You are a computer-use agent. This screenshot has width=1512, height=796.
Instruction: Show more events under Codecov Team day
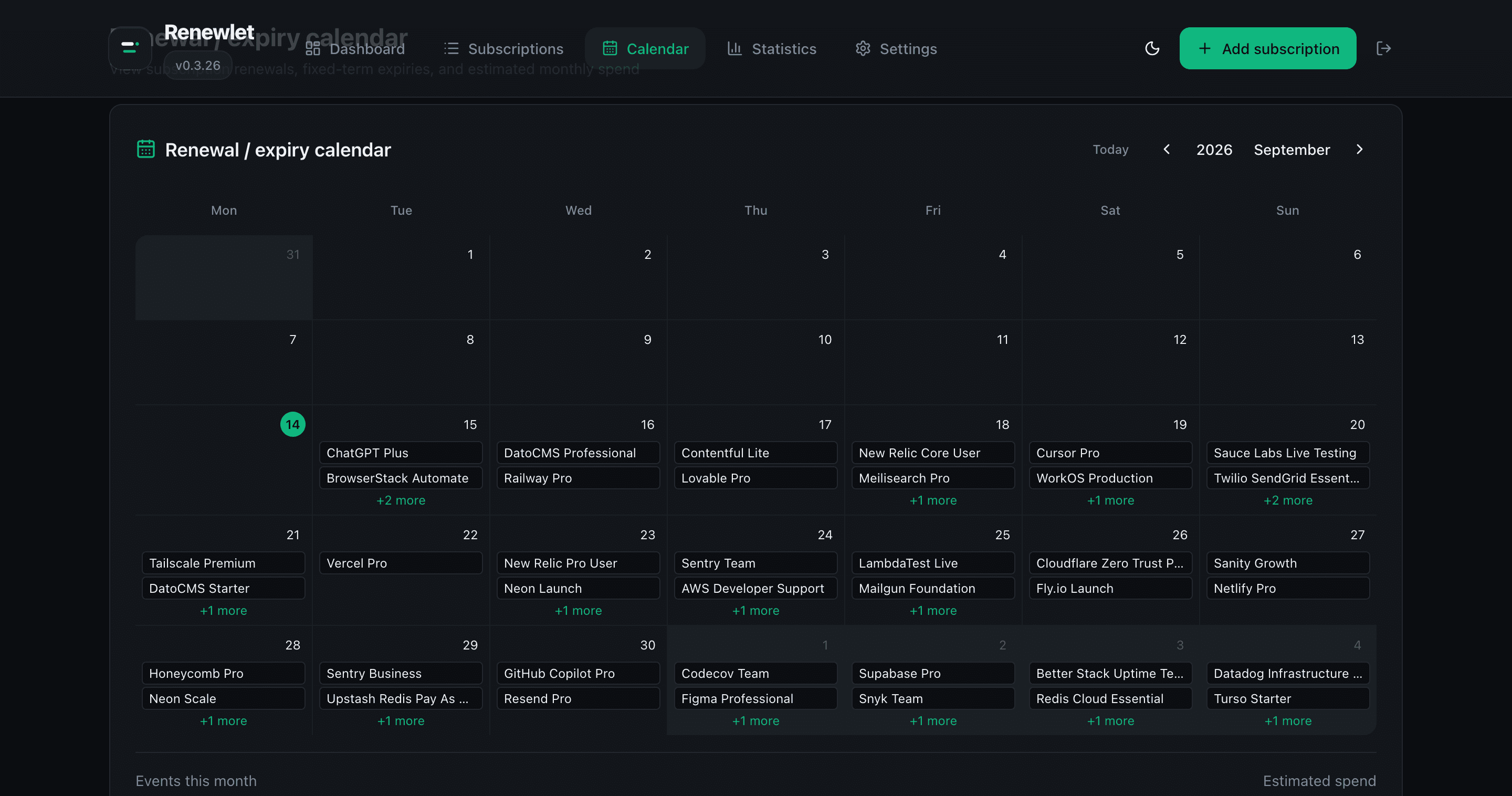[x=755, y=721]
